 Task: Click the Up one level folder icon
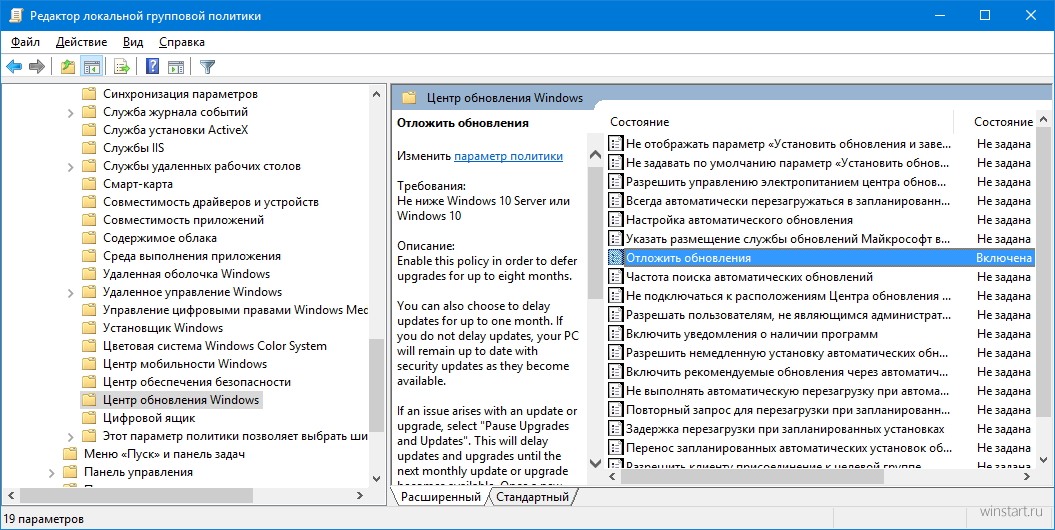pyautogui.click(x=68, y=67)
